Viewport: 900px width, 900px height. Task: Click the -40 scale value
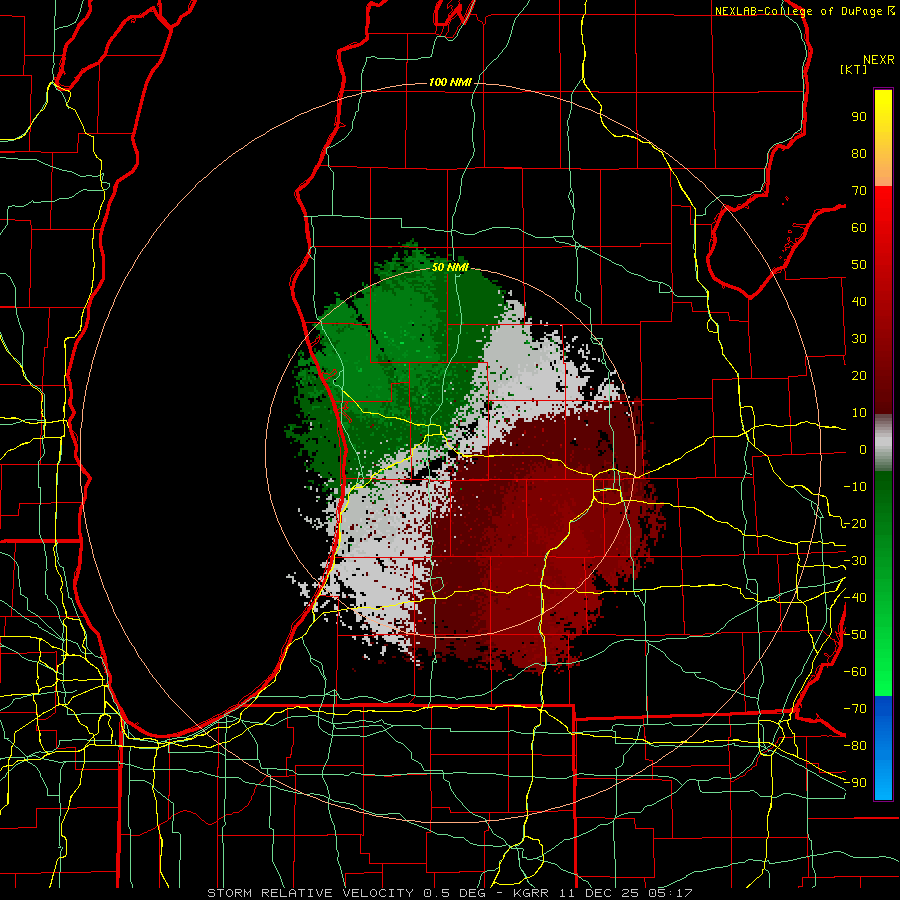[855, 598]
